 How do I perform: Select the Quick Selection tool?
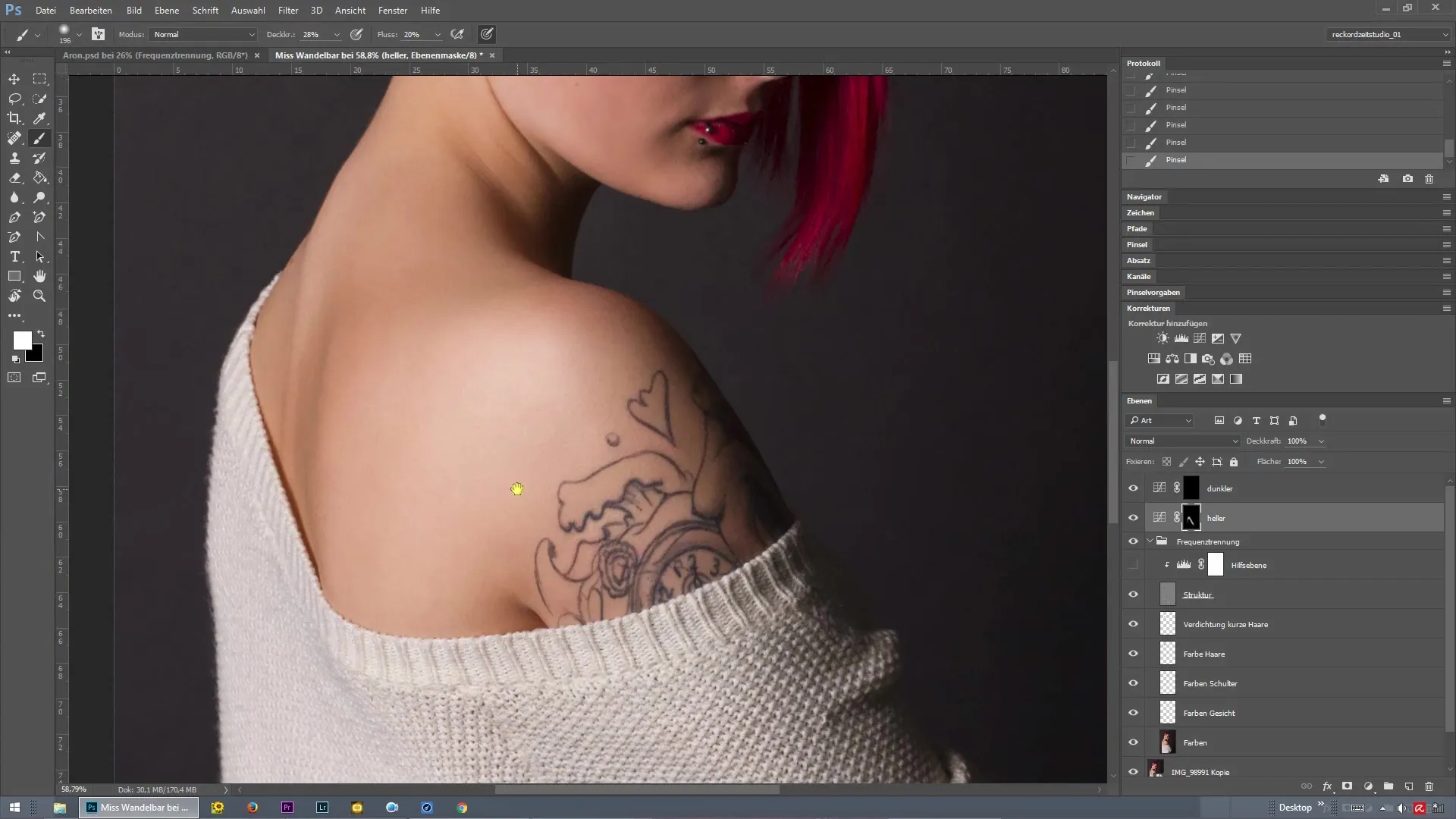(39, 99)
